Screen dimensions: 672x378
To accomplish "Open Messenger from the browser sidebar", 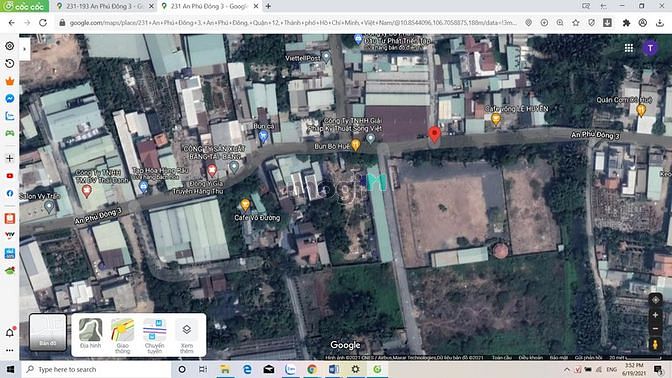I will [x=9, y=99].
